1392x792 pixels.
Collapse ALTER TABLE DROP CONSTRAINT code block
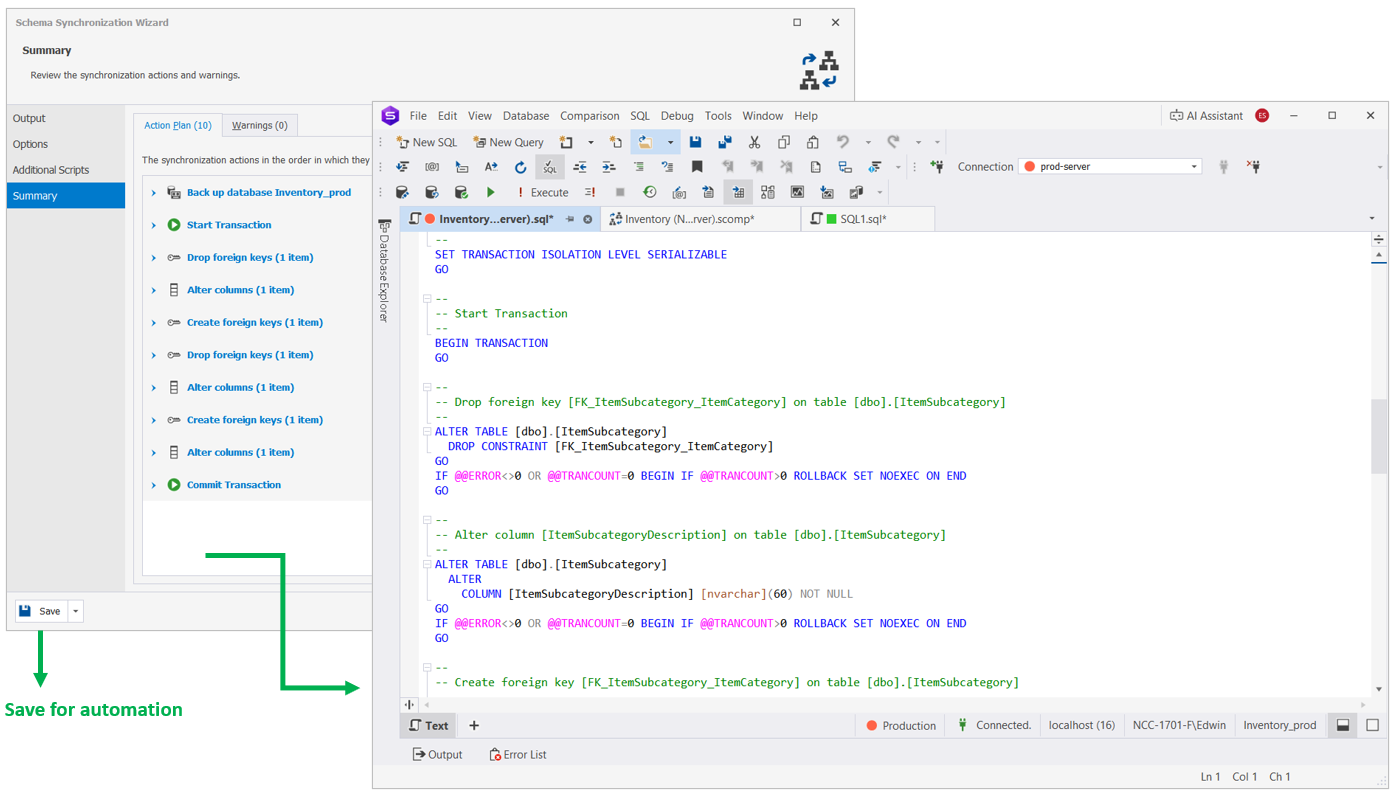[x=427, y=432]
